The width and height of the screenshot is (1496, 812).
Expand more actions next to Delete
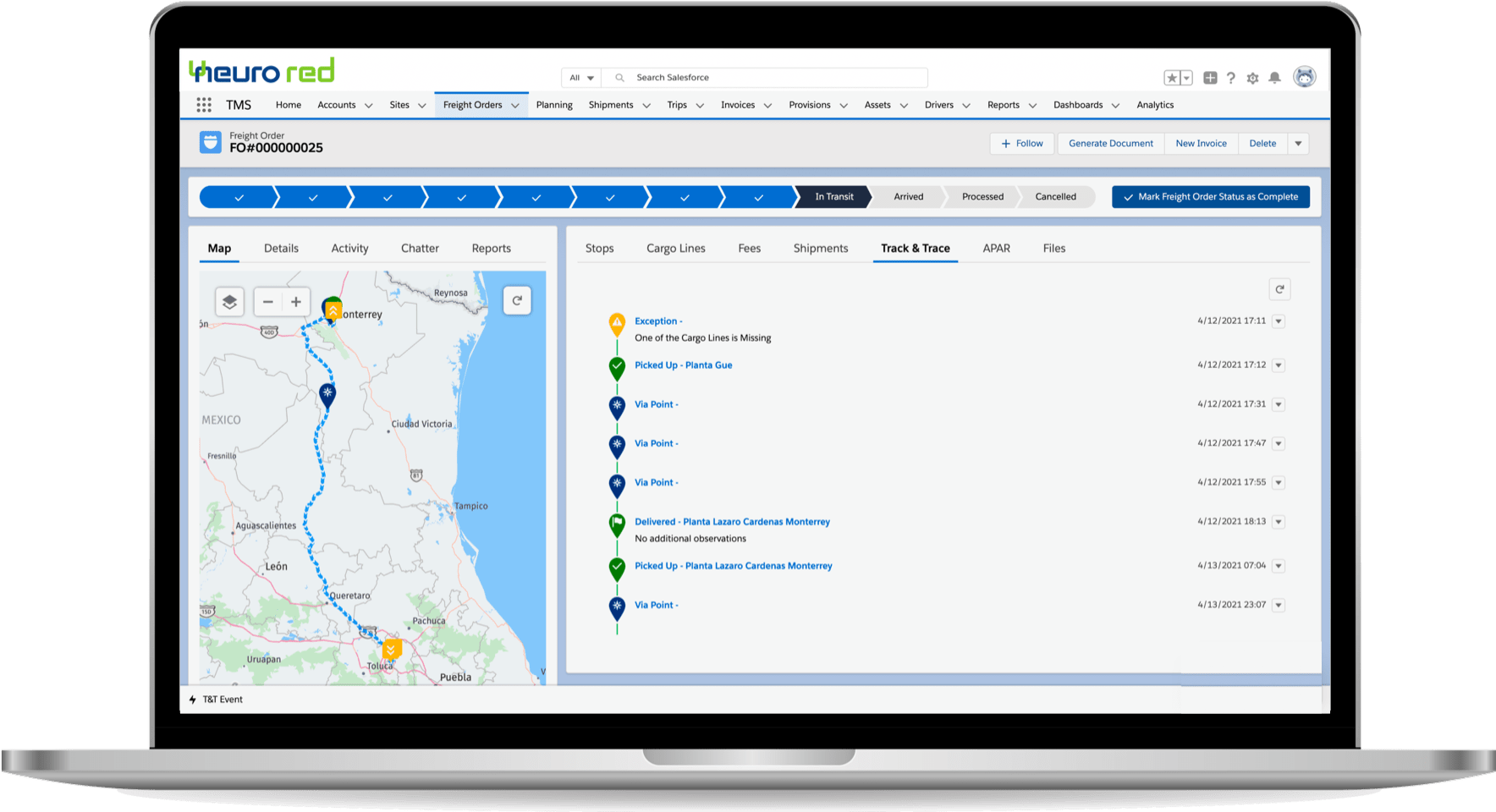point(1298,144)
